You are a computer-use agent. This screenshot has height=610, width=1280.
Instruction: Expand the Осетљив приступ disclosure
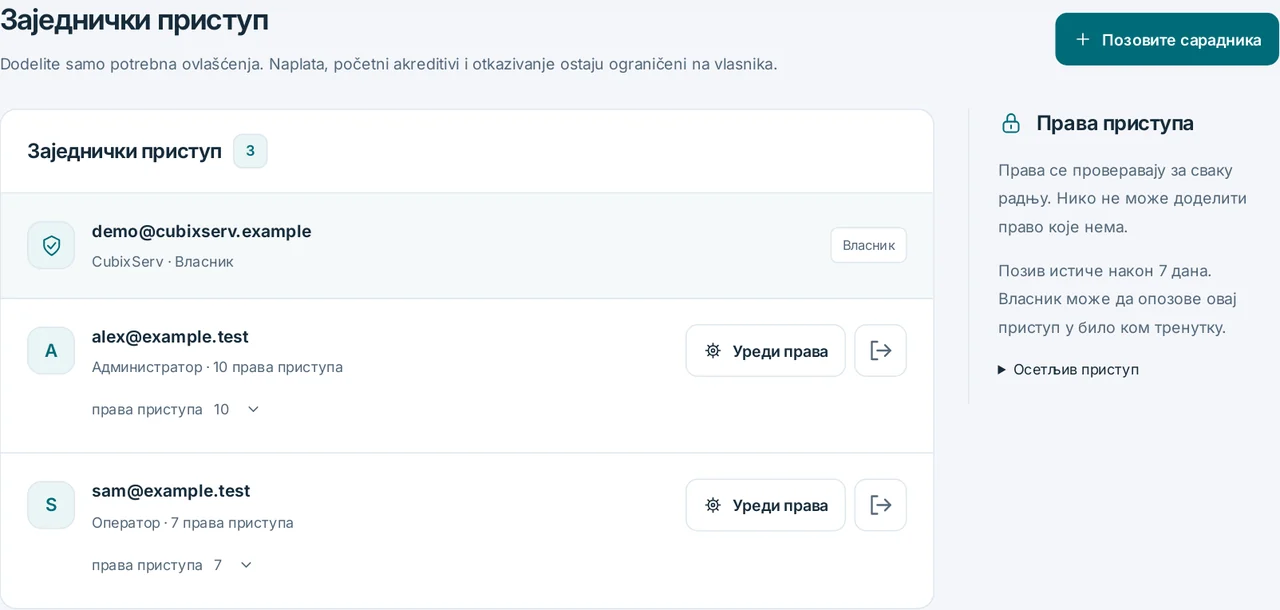click(x=1068, y=369)
